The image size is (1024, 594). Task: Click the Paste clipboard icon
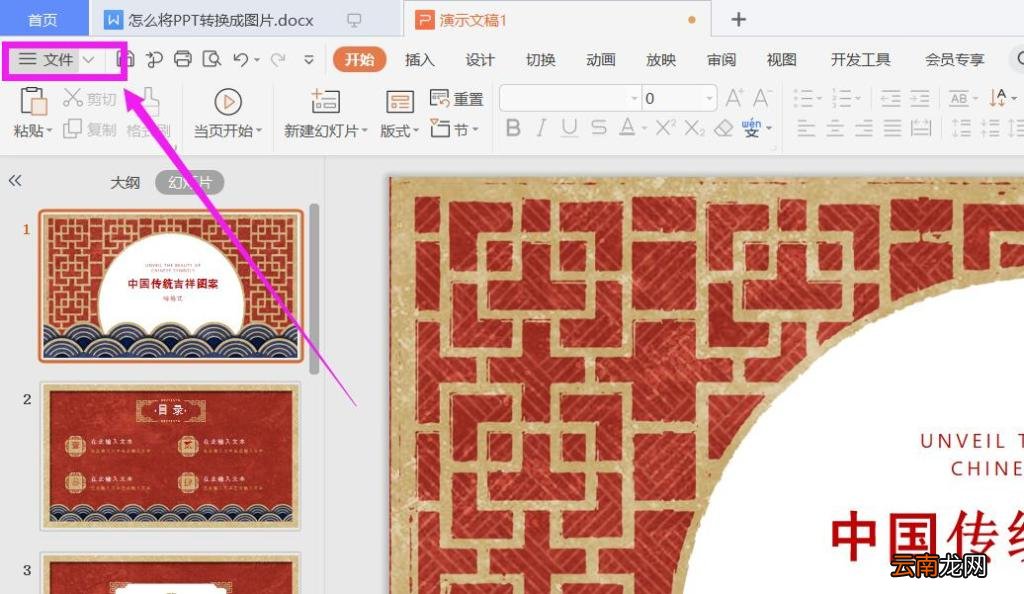33,101
